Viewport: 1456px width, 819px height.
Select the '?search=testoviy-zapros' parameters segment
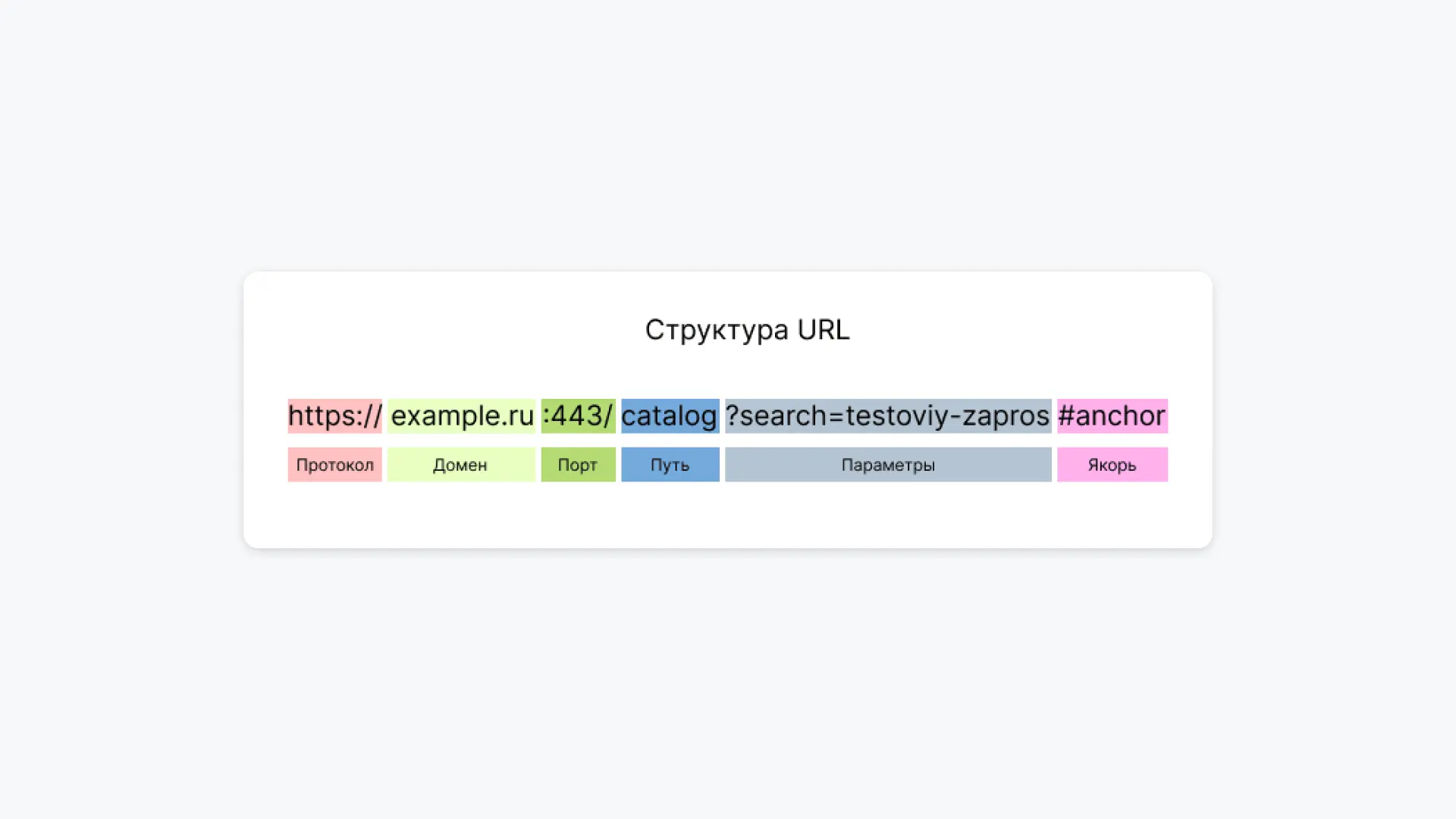click(888, 416)
